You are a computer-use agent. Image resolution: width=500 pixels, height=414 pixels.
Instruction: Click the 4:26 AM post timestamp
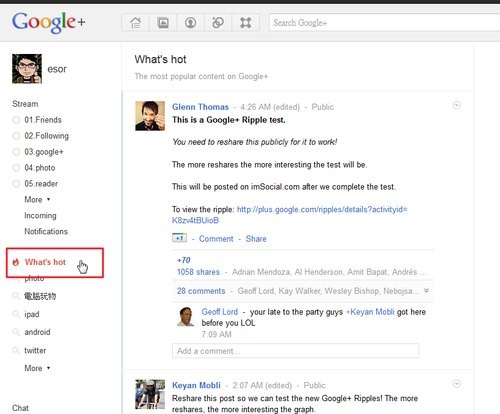click(x=256, y=107)
